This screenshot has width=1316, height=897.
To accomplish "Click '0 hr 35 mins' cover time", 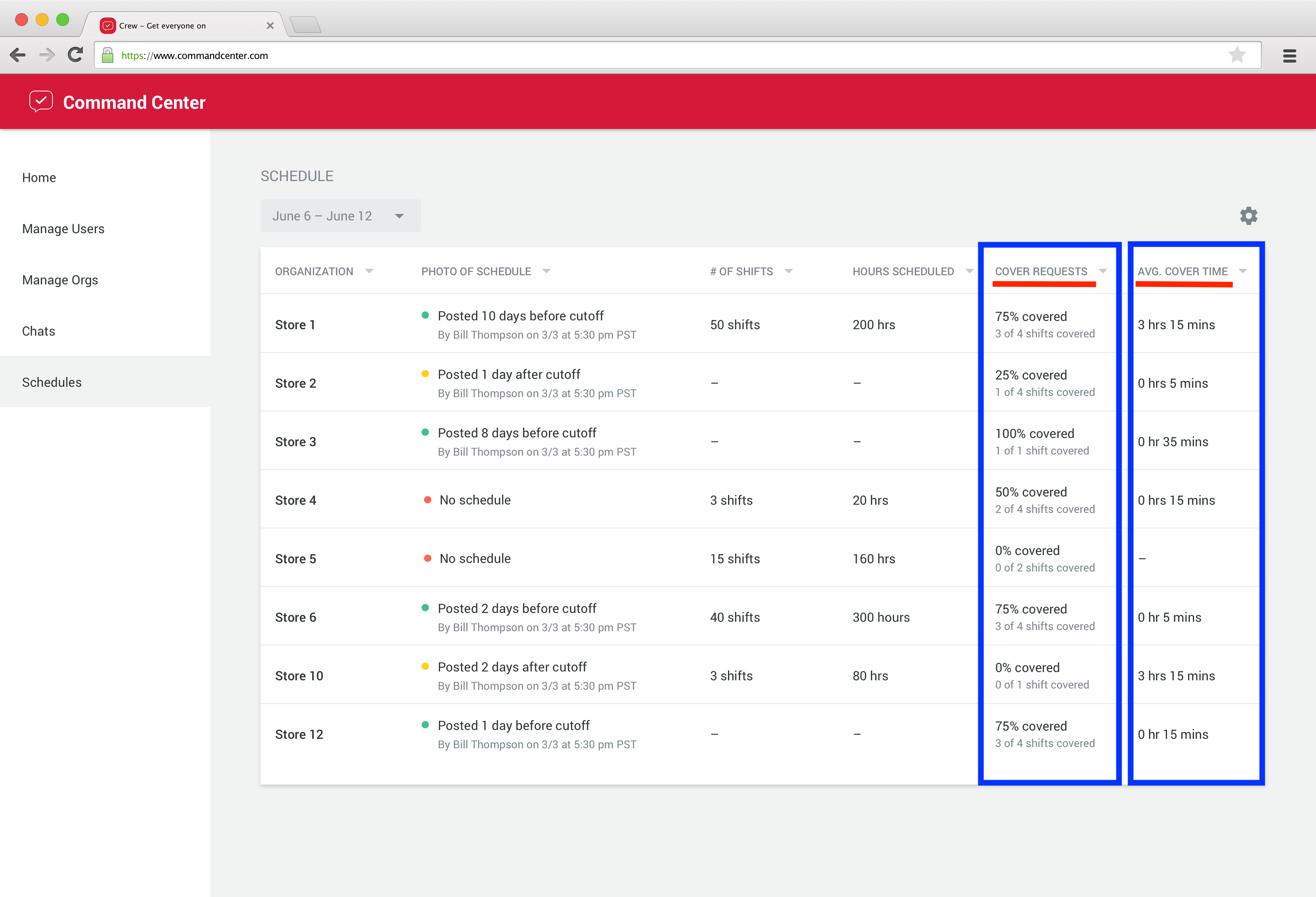I will (x=1173, y=441).
